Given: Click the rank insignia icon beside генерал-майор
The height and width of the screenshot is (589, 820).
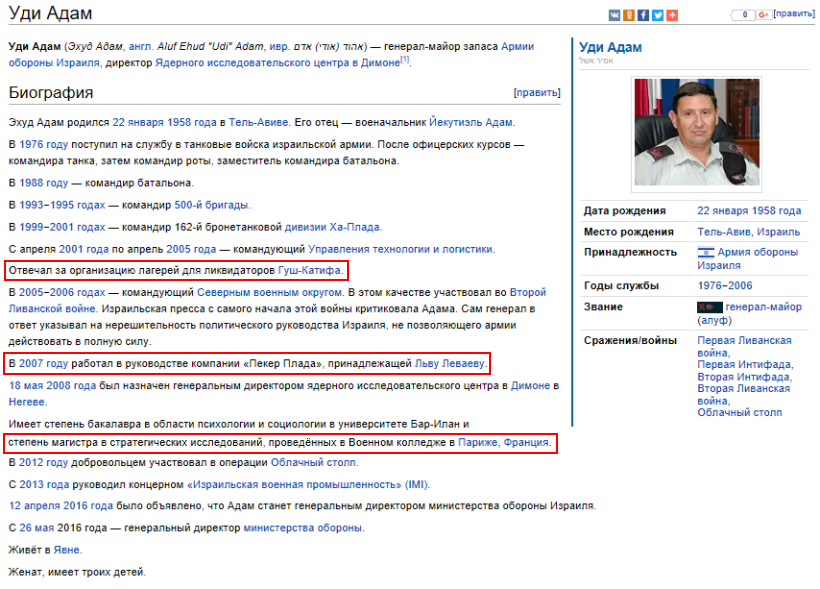Looking at the screenshot, I should [x=710, y=307].
